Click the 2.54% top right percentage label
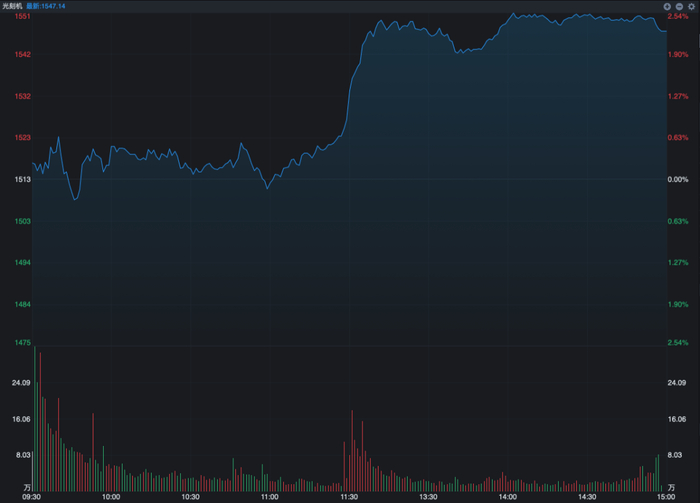This screenshot has width=700, height=503. (678, 17)
